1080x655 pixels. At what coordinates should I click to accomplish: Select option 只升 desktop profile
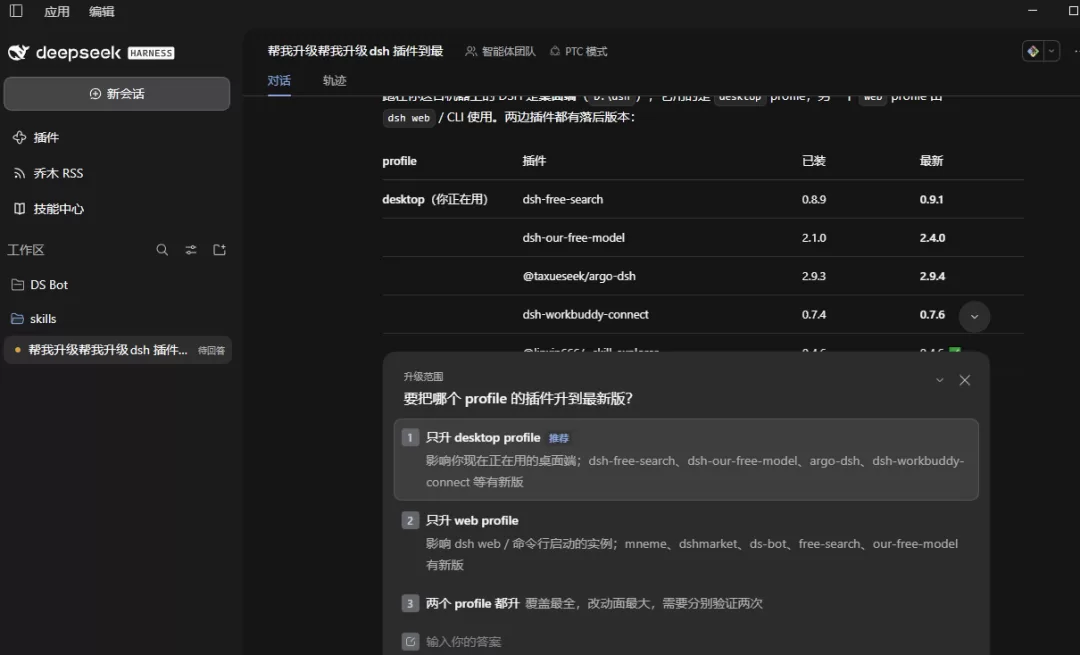[x=686, y=459]
